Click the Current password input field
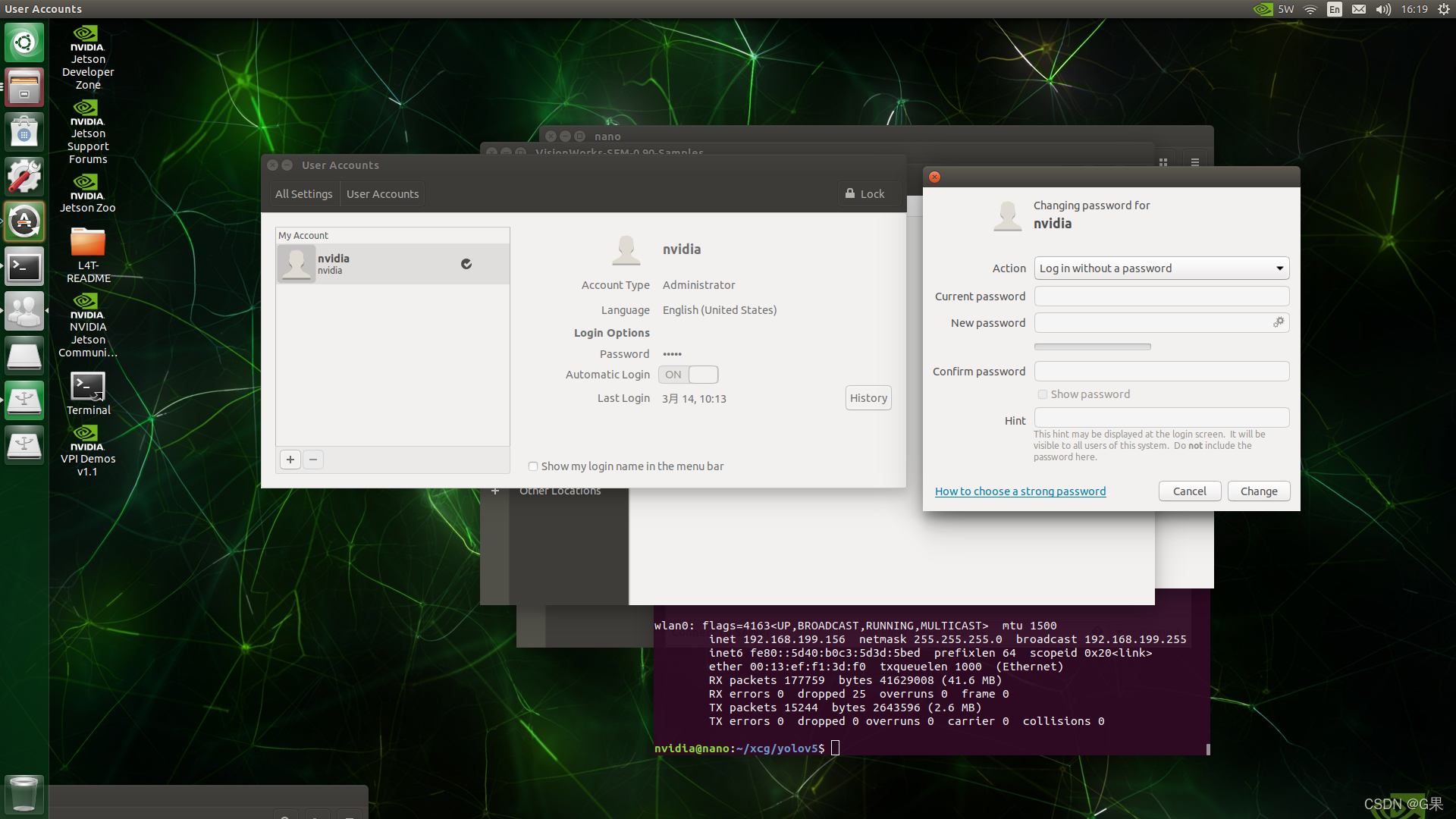This screenshot has height=819, width=1456. [x=1162, y=297]
